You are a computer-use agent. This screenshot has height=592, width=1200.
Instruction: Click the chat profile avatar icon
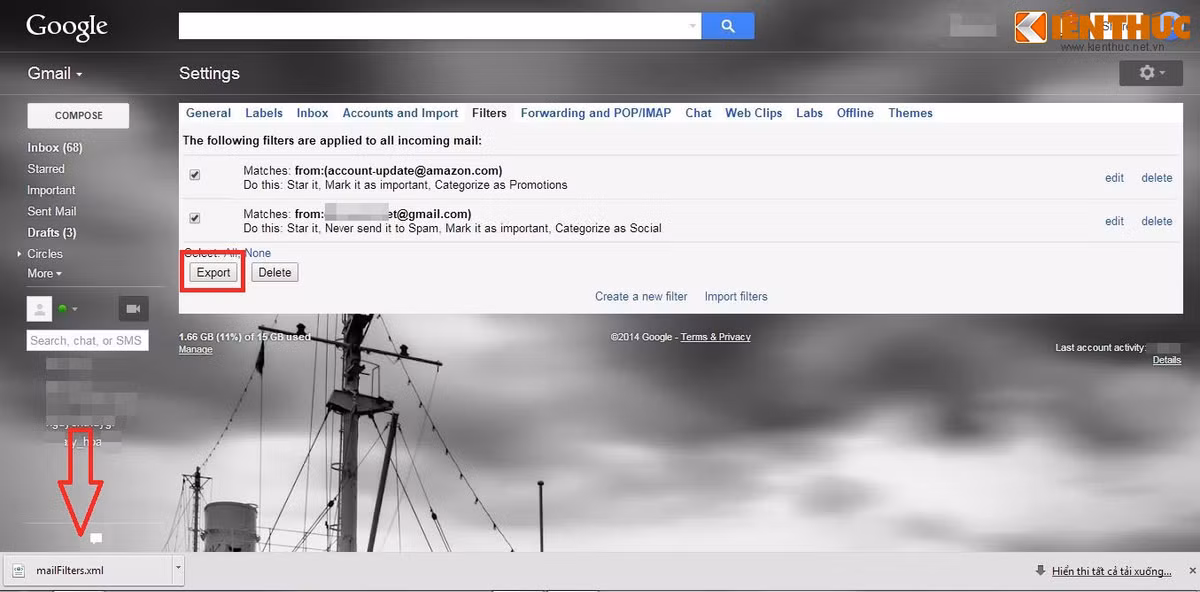39,309
